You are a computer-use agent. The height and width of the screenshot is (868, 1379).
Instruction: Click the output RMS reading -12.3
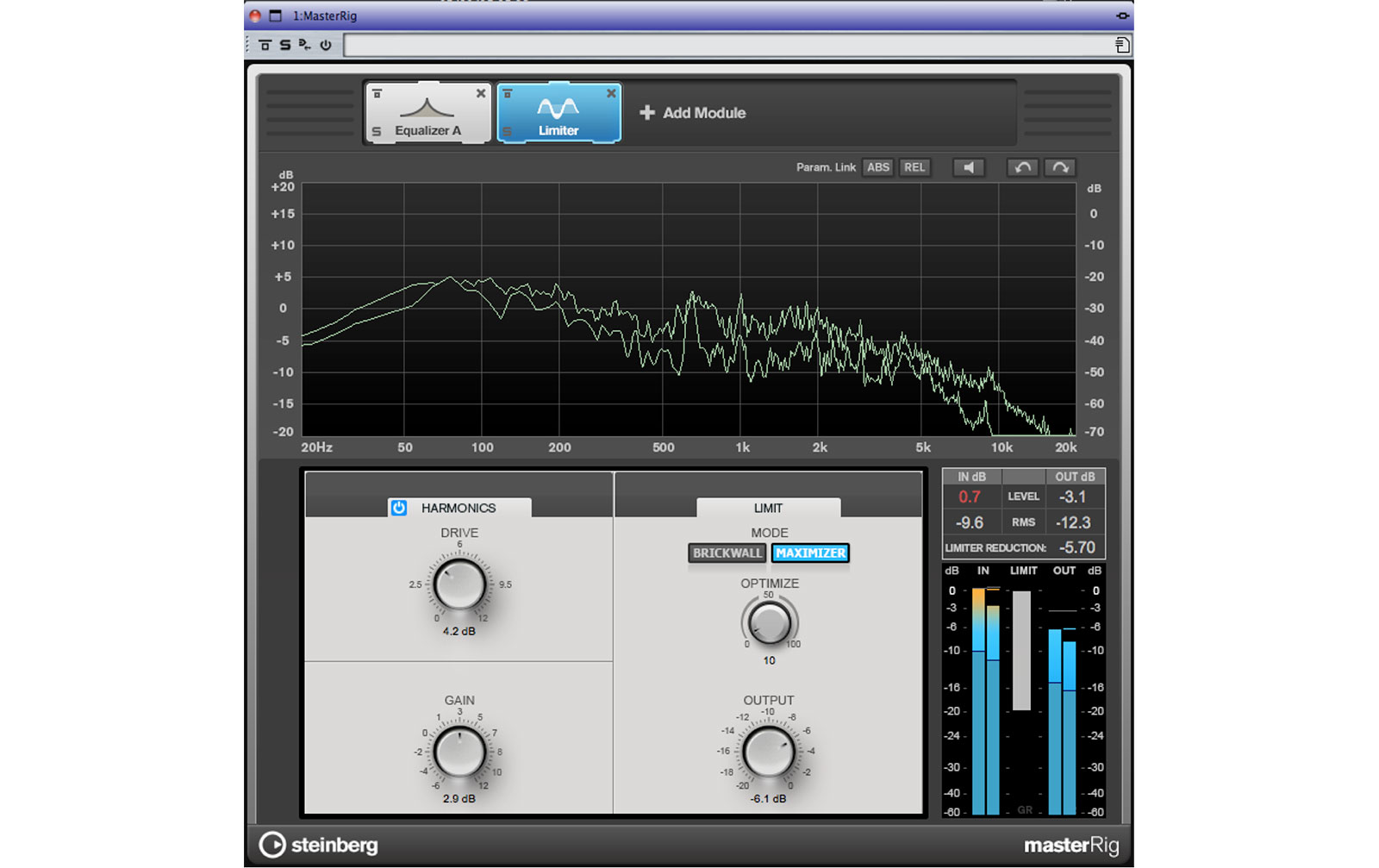click(x=1074, y=522)
